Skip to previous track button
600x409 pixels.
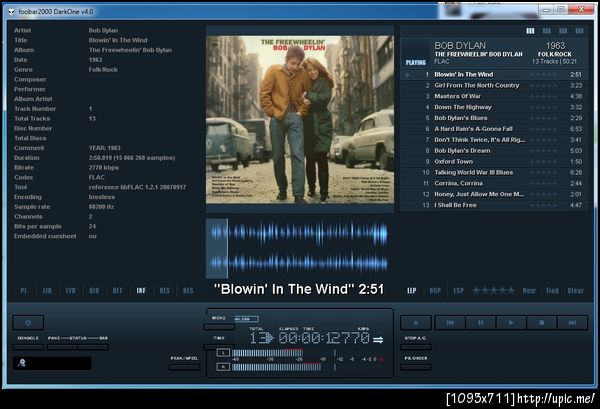[x=450, y=323]
